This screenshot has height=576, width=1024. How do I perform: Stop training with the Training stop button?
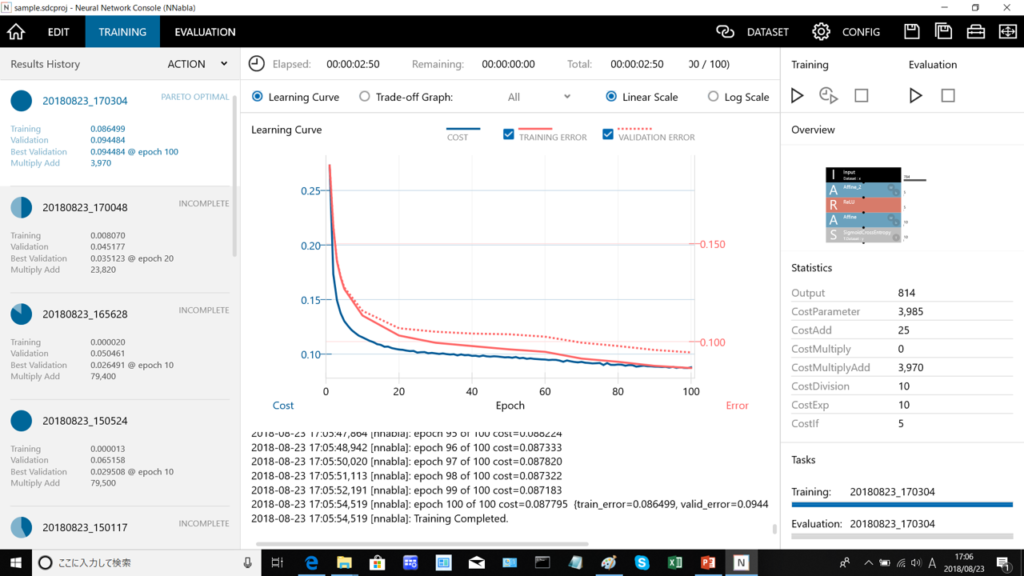point(861,95)
